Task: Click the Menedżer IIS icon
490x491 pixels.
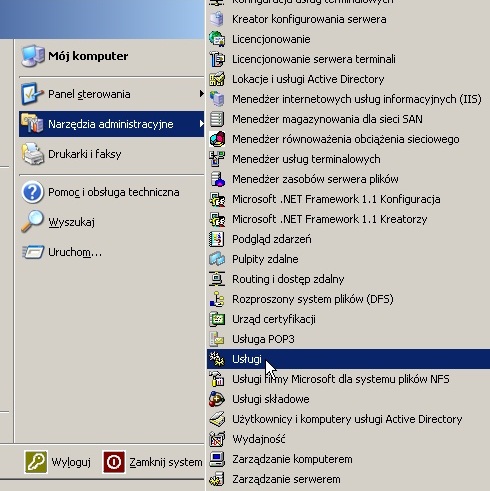Action: [x=217, y=99]
